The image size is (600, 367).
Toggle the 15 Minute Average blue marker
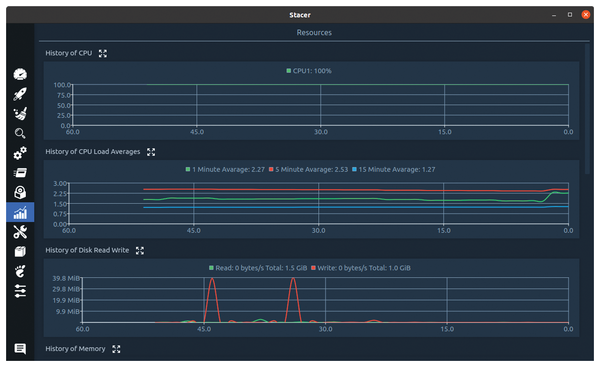coord(354,169)
